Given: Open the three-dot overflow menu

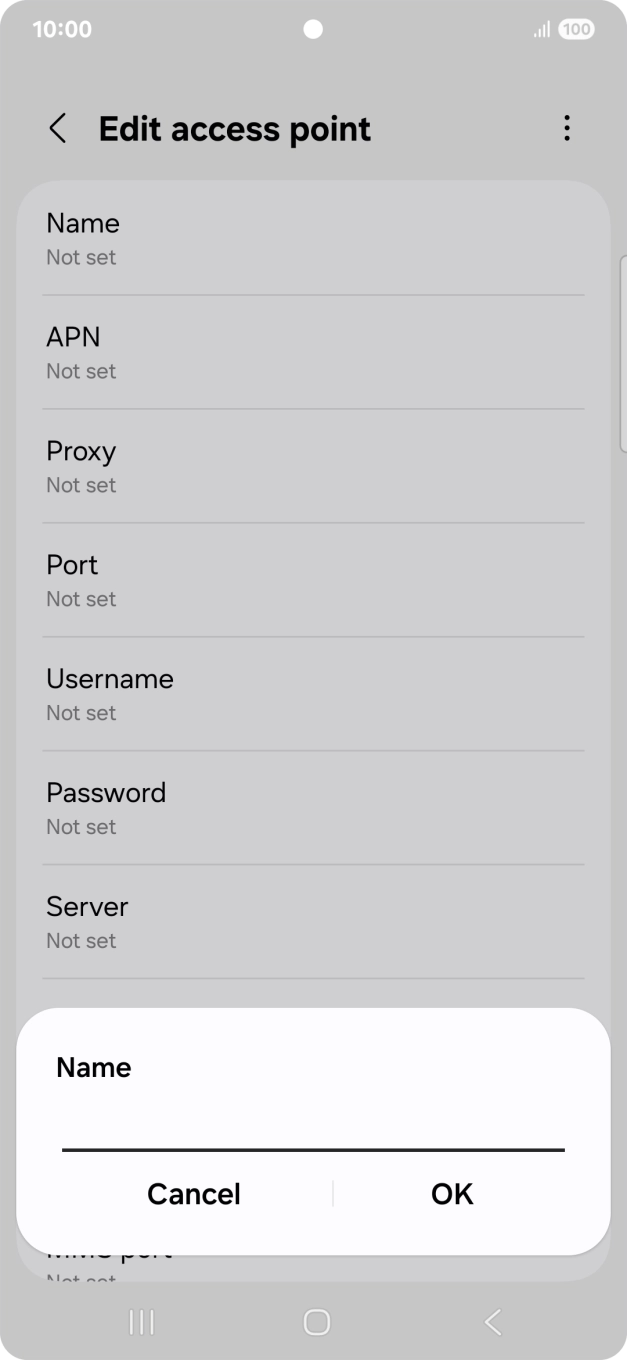Looking at the screenshot, I should pyautogui.click(x=566, y=128).
